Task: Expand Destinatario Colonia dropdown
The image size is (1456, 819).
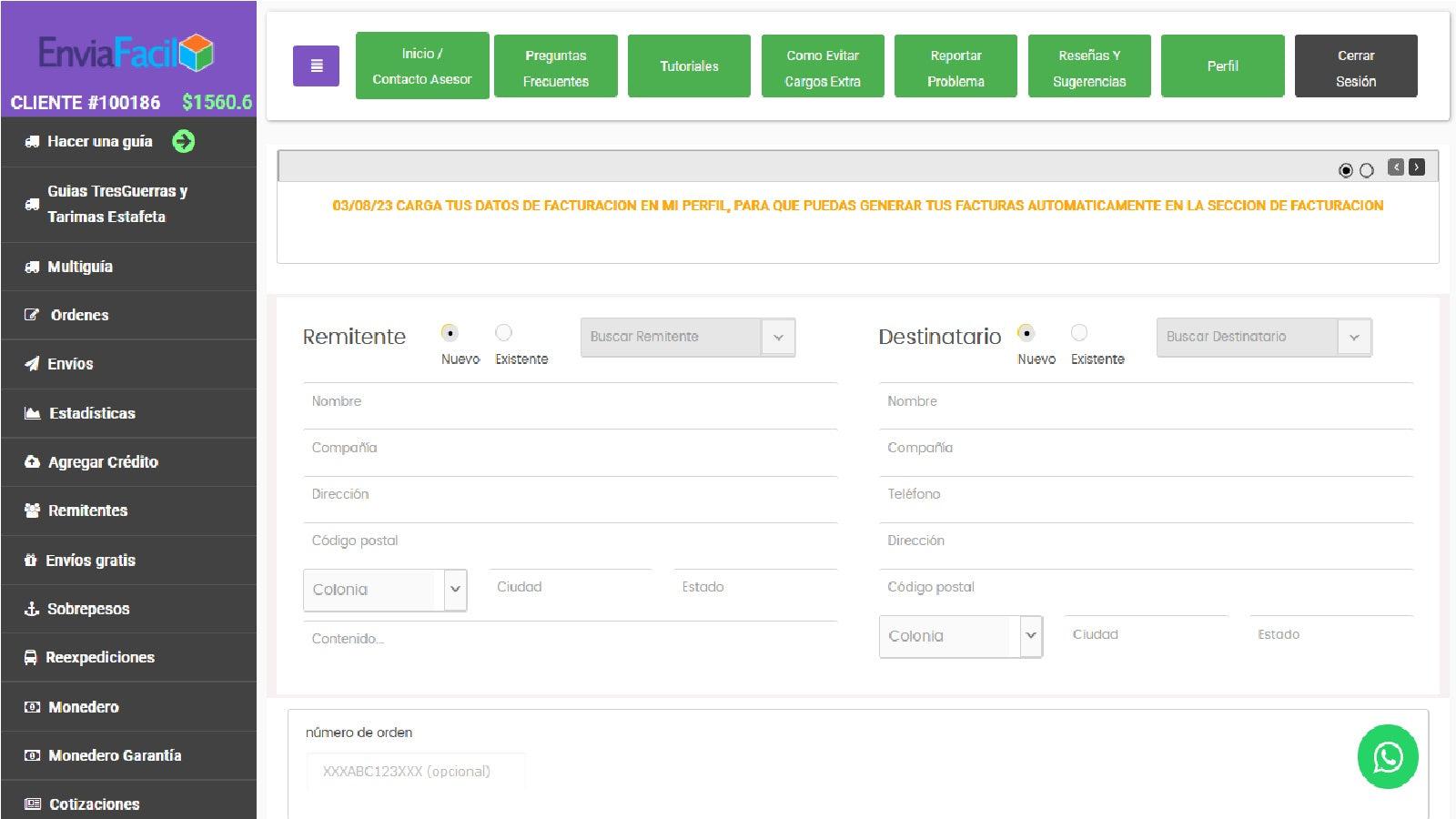Action: tap(961, 636)
